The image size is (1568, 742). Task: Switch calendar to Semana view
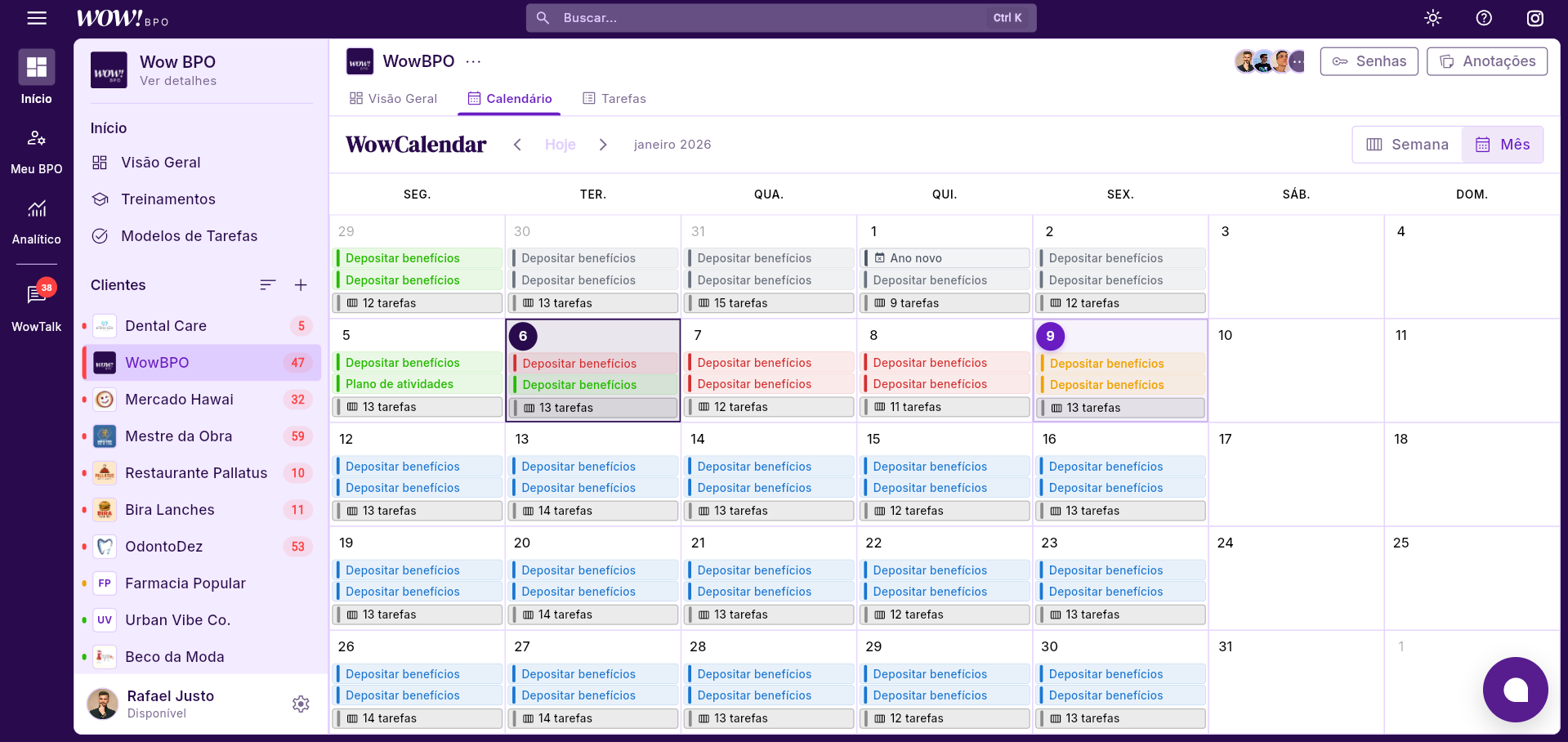pyautogui.click(x=1407, y=145)
